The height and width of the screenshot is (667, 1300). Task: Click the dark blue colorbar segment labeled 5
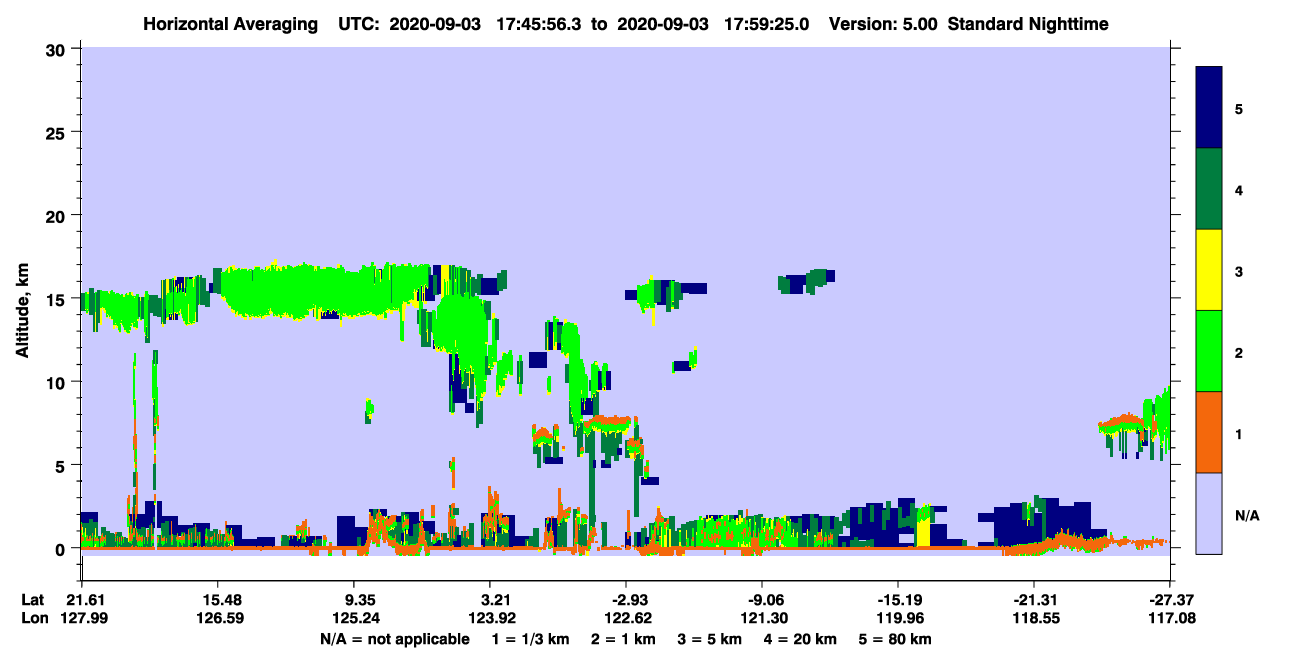1209,108
